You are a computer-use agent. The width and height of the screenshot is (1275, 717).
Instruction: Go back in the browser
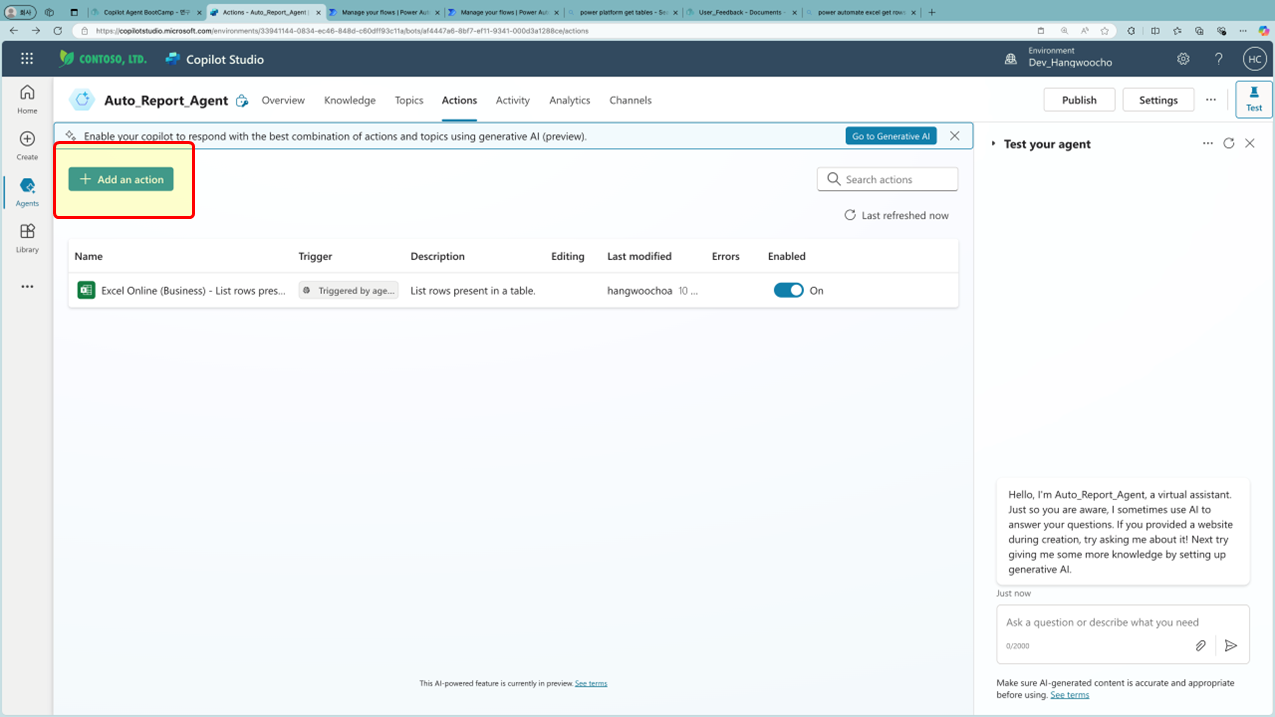coord(14,31)
